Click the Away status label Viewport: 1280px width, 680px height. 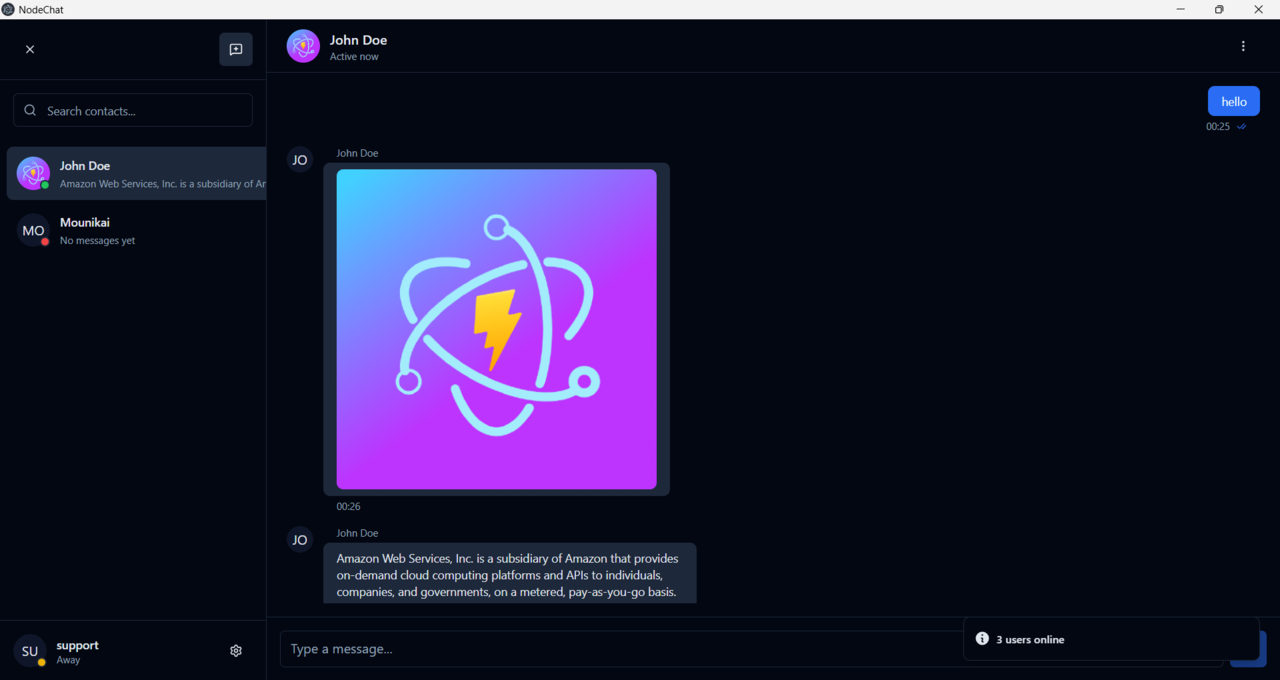point(68,660)
